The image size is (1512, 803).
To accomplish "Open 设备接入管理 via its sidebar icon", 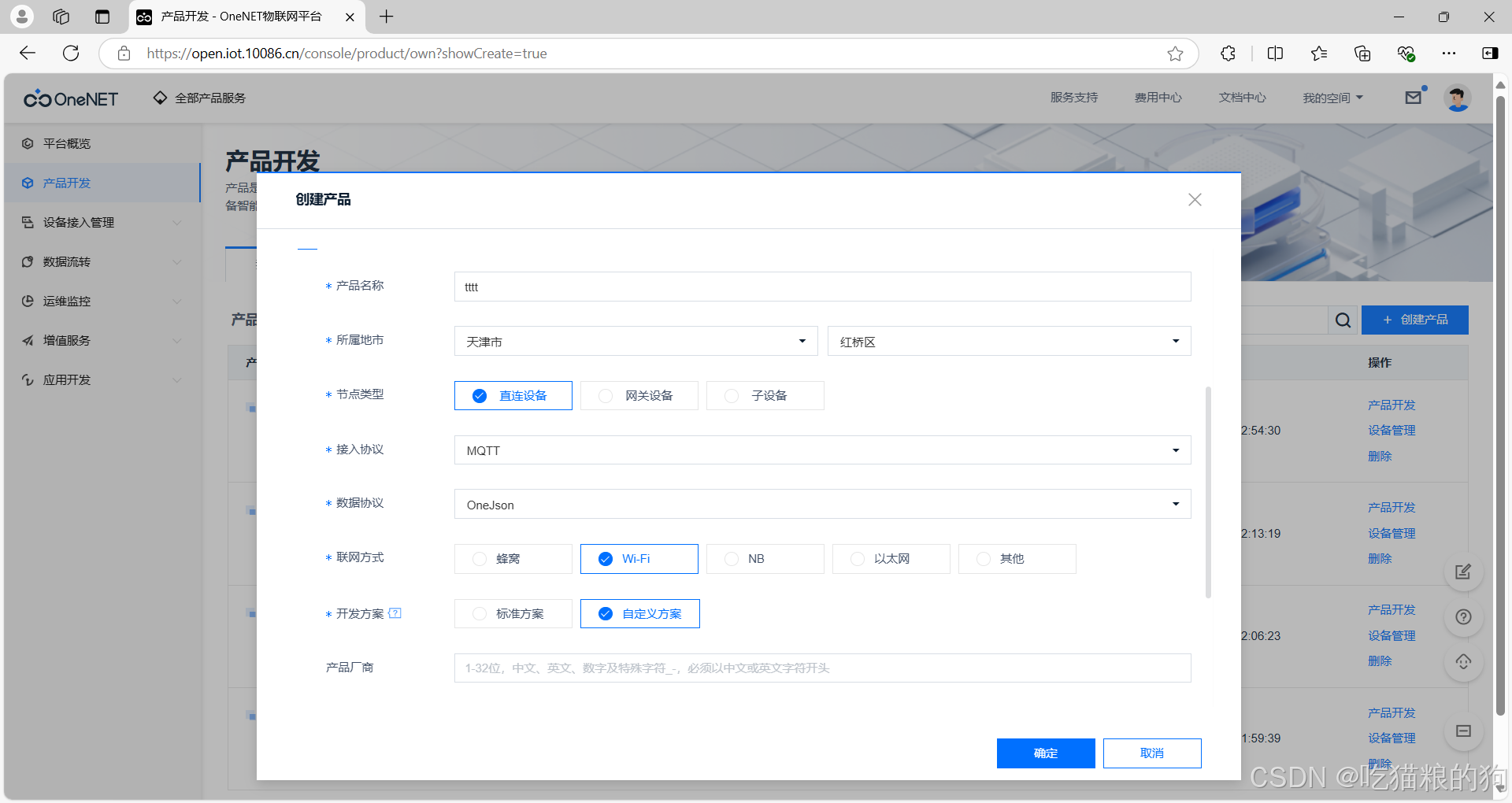I will pos(28,222).
